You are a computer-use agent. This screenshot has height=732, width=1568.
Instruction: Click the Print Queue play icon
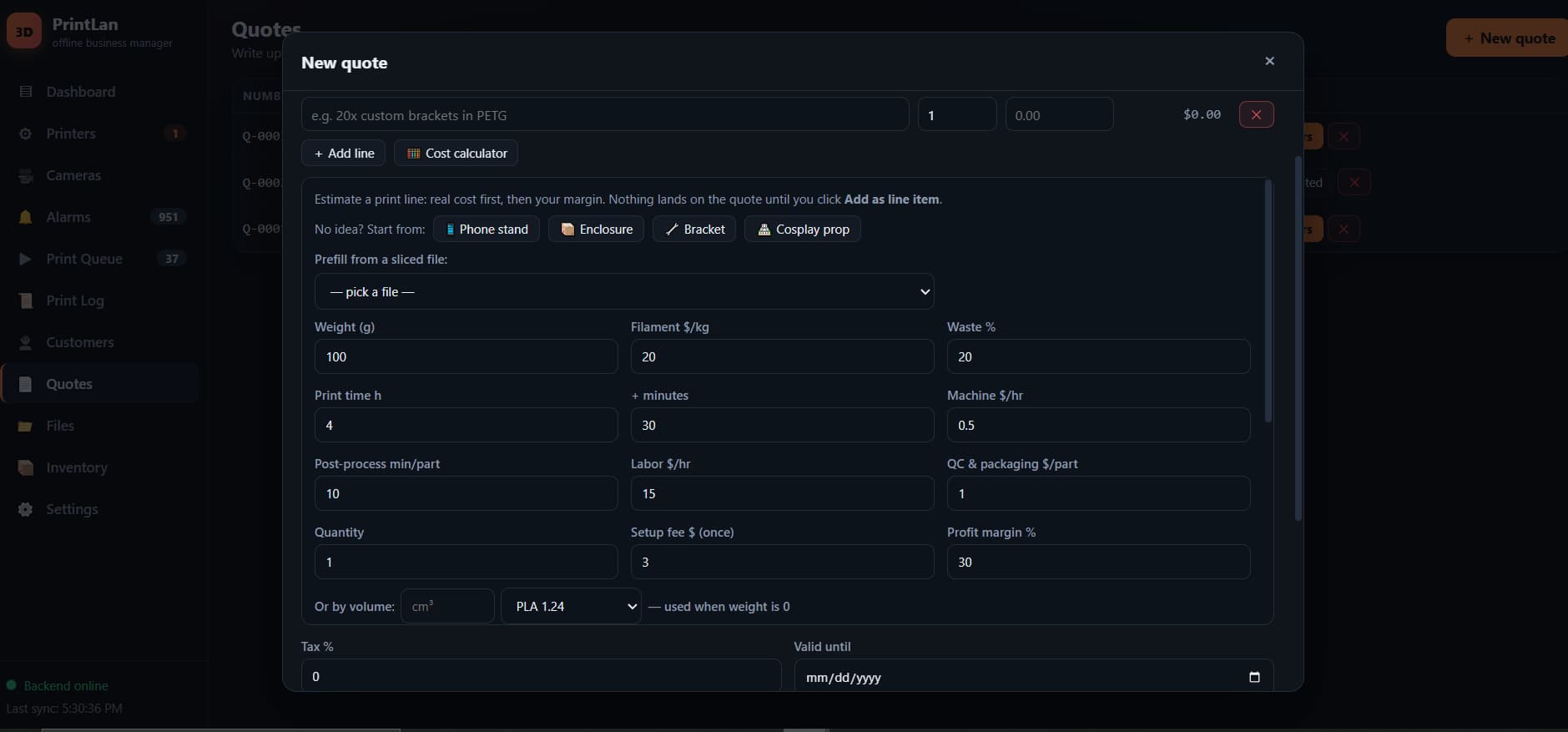tap(26, 259)
